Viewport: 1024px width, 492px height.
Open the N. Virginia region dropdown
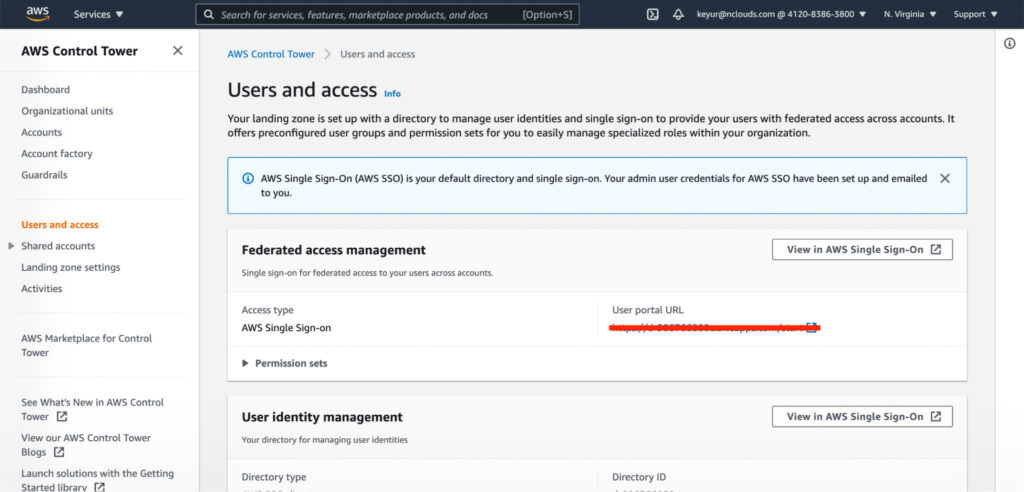pyautogui.click(x=910, y=14)
